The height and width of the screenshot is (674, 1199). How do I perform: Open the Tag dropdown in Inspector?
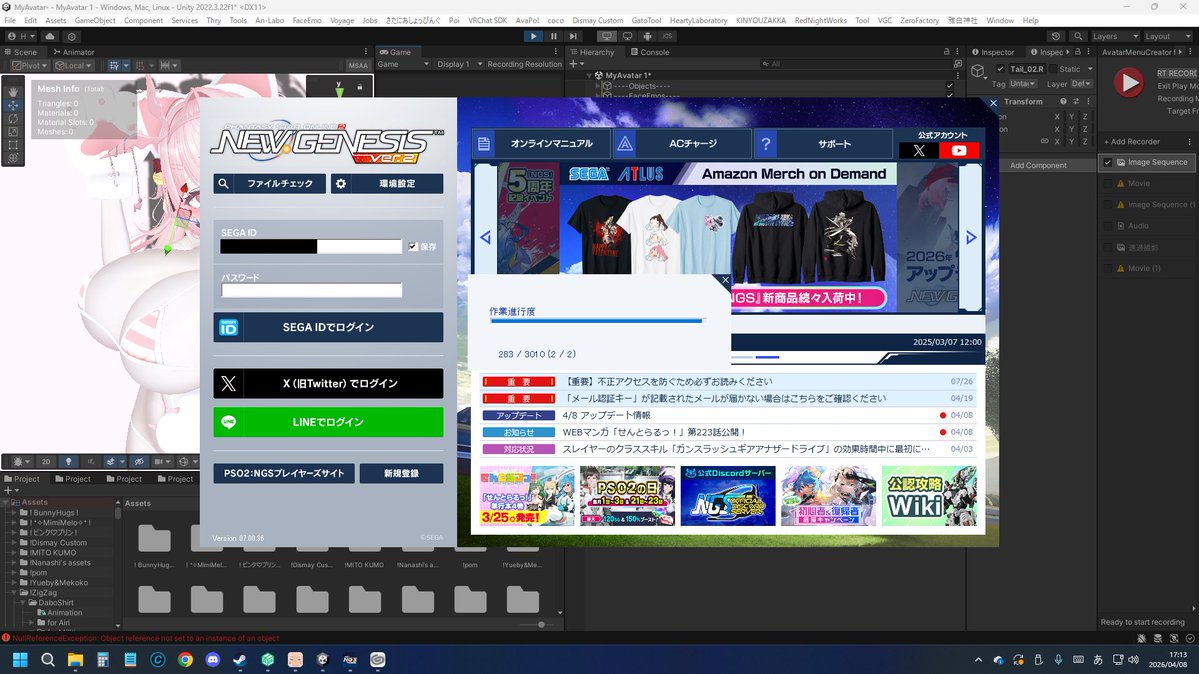1023,83
